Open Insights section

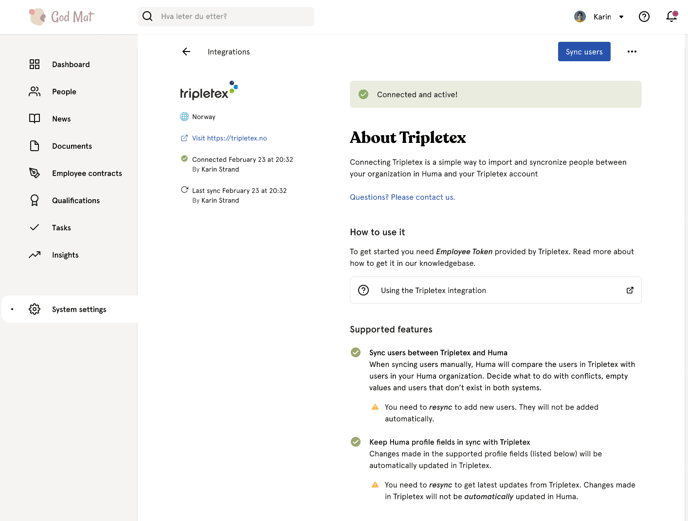click(x=65, y=255)
